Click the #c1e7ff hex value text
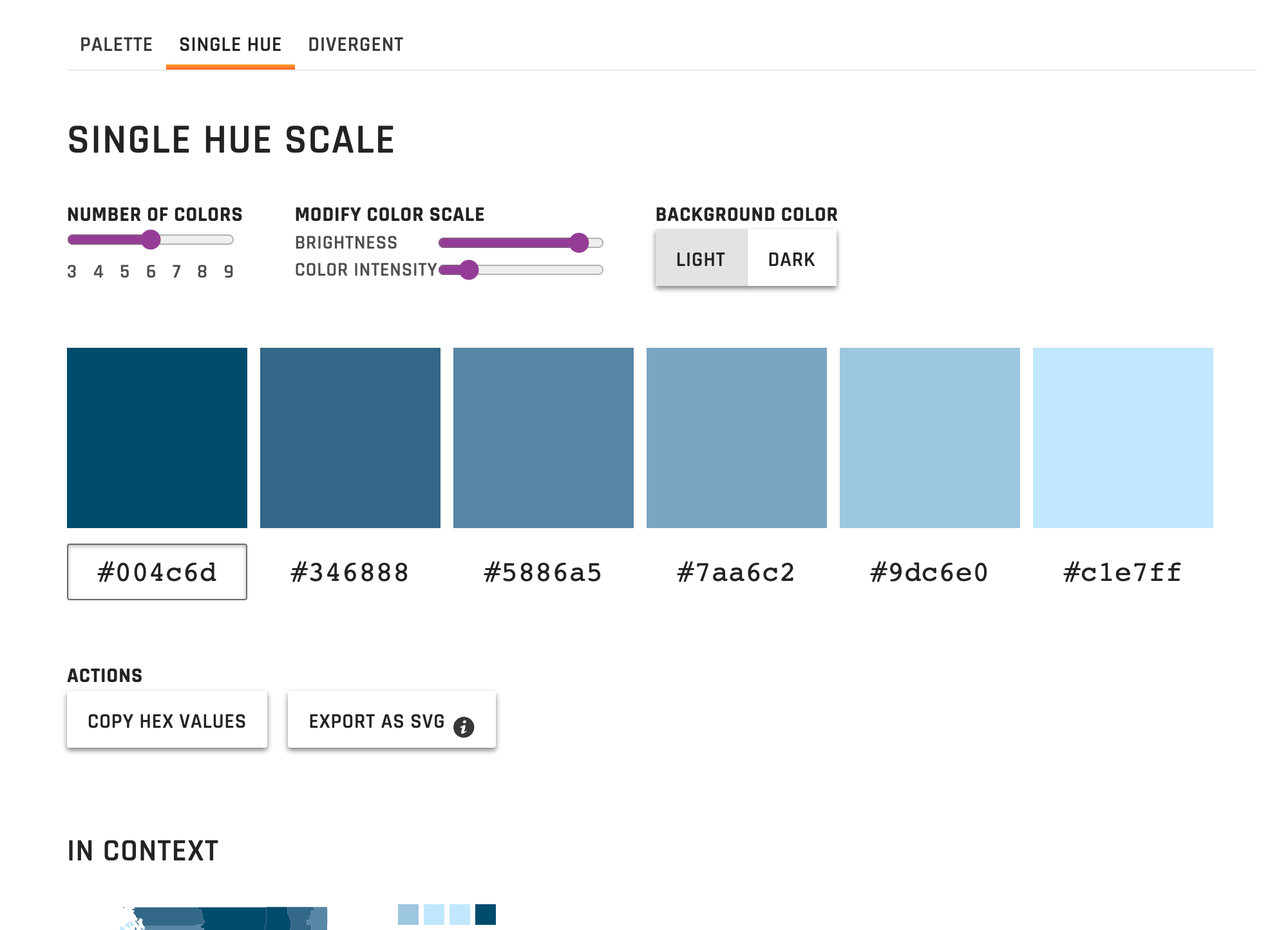The width and height of the screenshot is (1288, 930). (x=1122, y=572)
